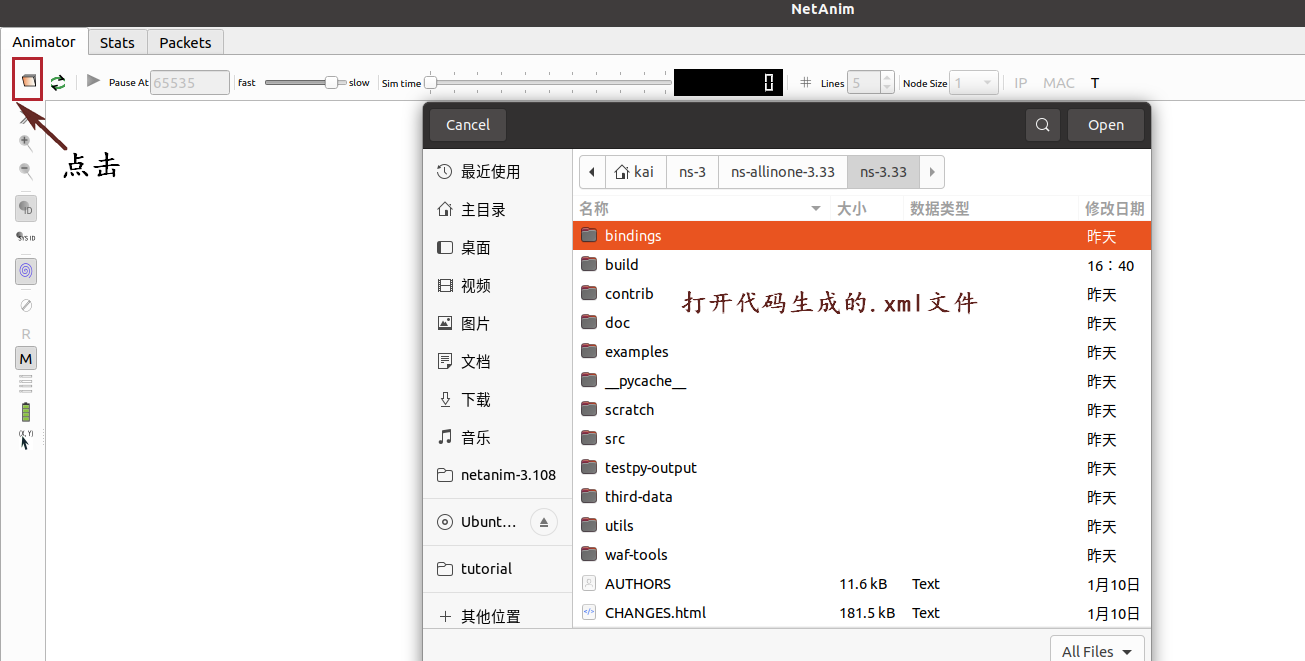This screenshot has width=1305, height=661.
Task: Select the spiral packet trace icon
Action: coord(25,271)
